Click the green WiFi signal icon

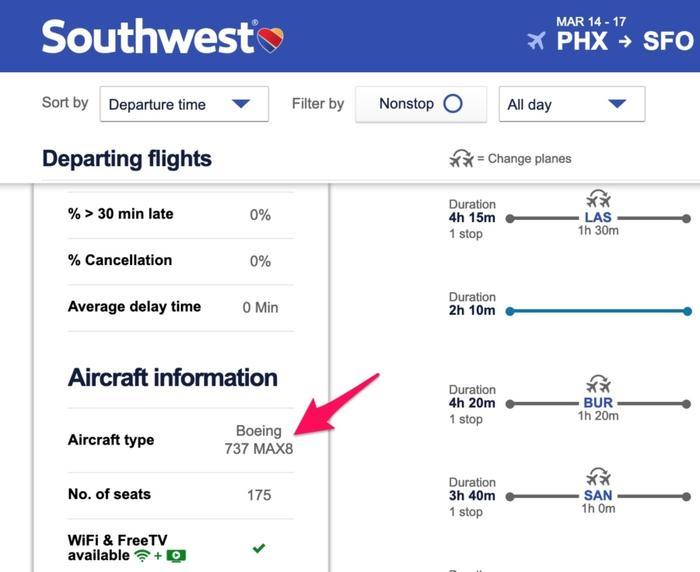tap(142, 555)
